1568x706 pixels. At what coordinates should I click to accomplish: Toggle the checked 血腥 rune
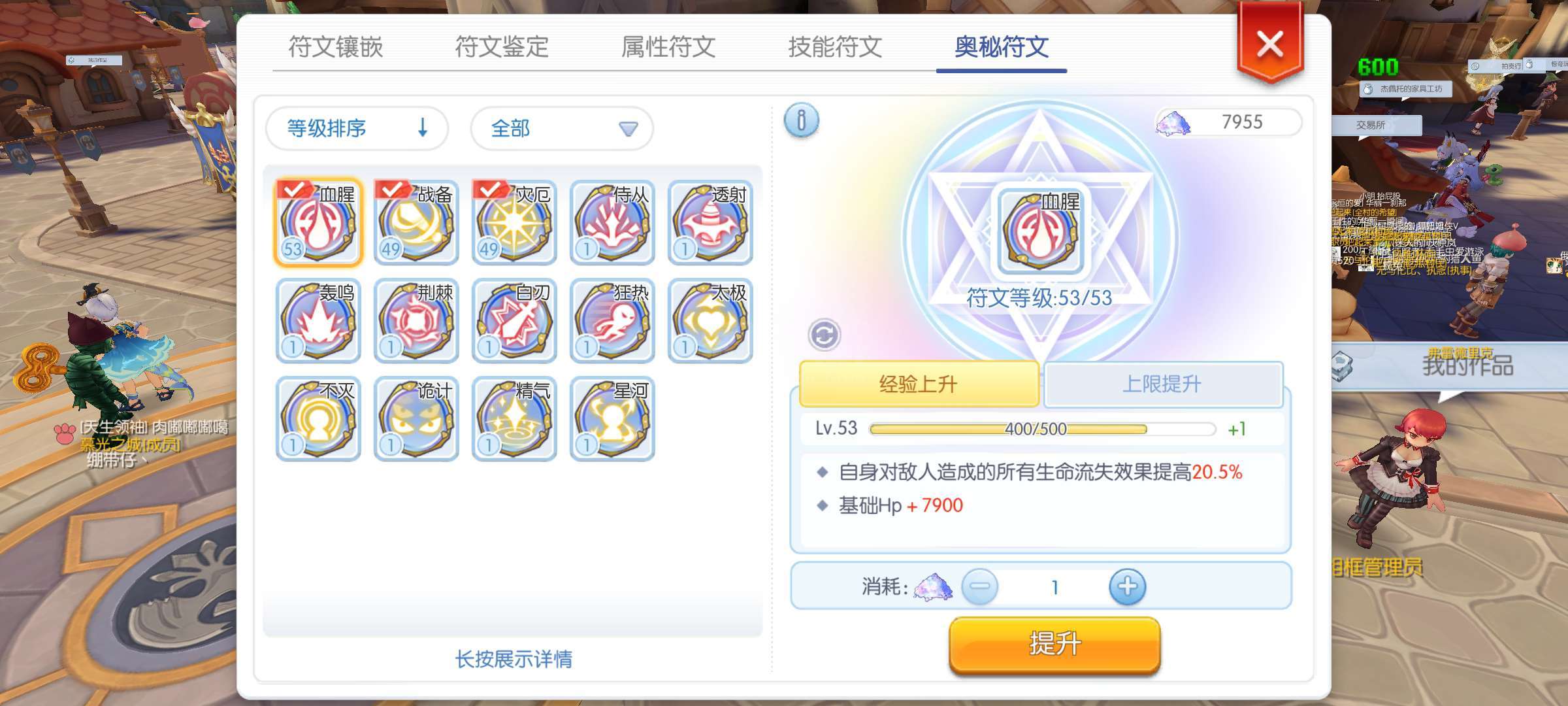click(318, 222)
